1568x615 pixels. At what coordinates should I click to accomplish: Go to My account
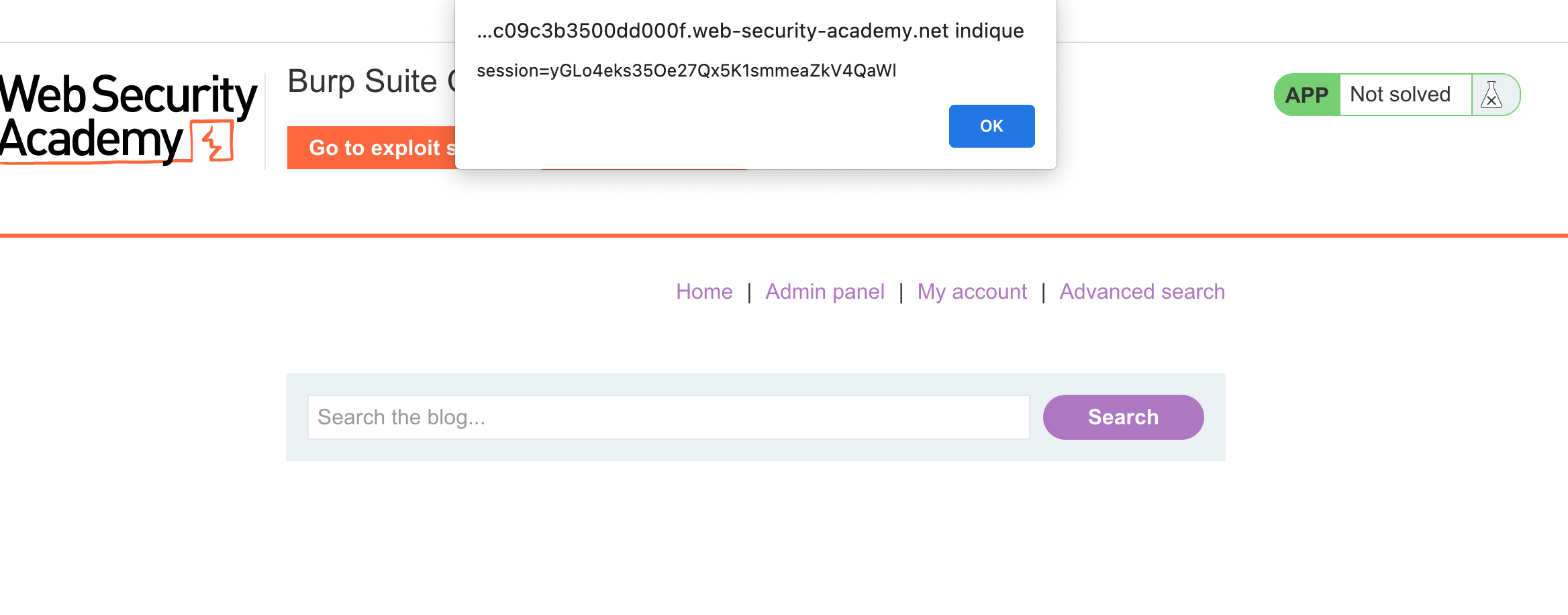tap(972, 291)
